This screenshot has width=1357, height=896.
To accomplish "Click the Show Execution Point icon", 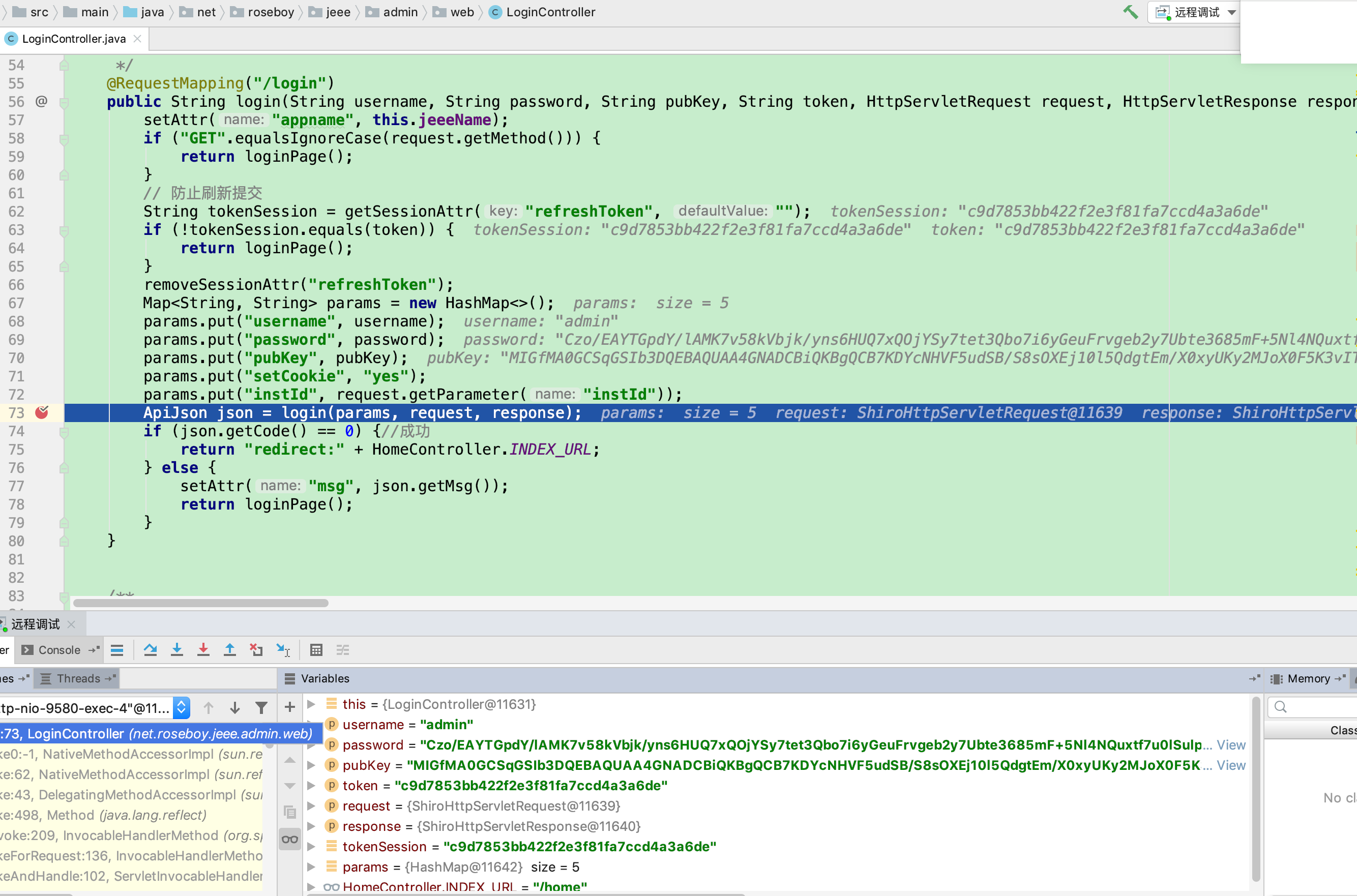I will pos(117,650).
